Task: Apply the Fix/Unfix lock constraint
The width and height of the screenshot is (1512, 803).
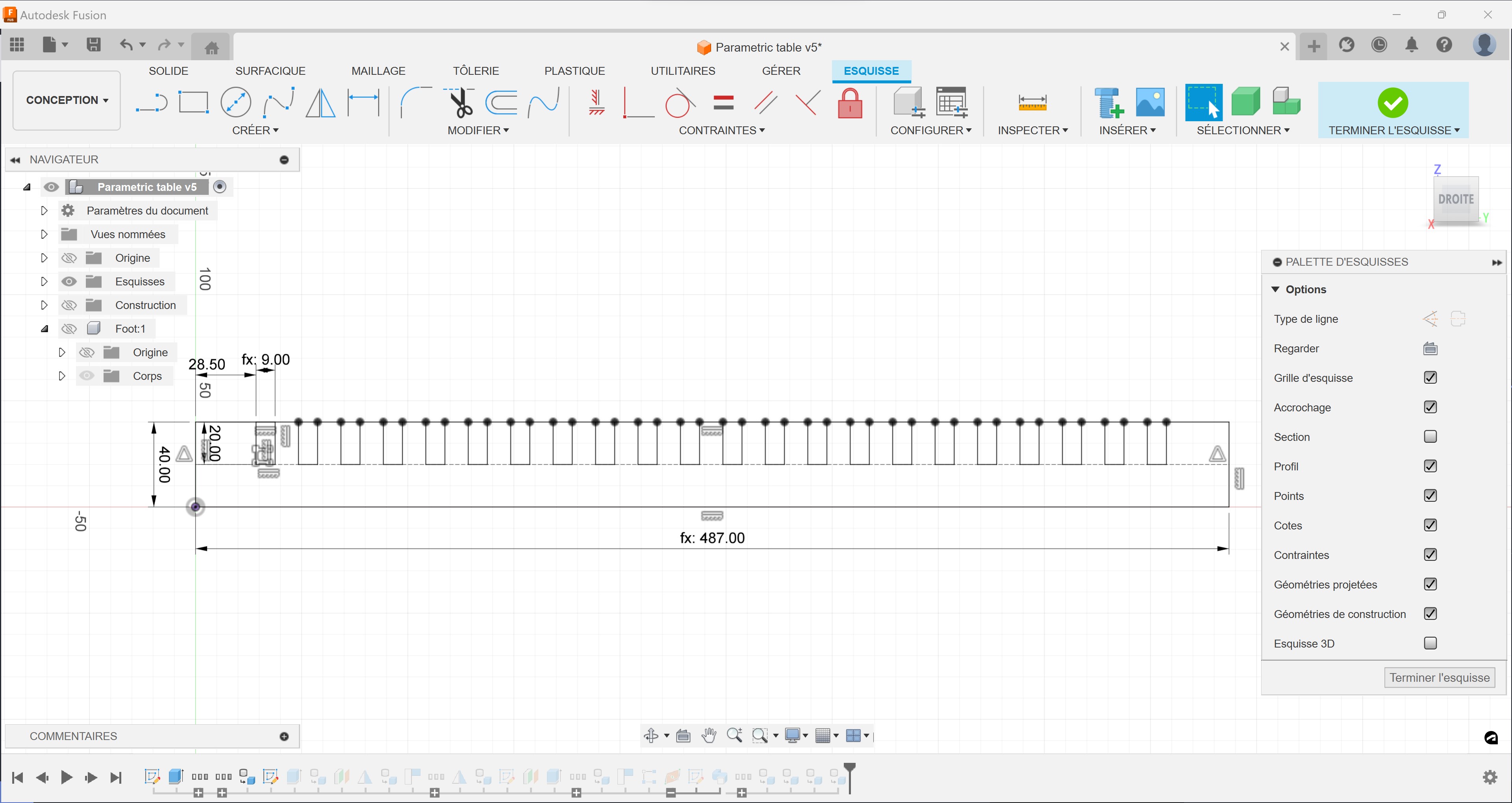Action: click(850, 103)
